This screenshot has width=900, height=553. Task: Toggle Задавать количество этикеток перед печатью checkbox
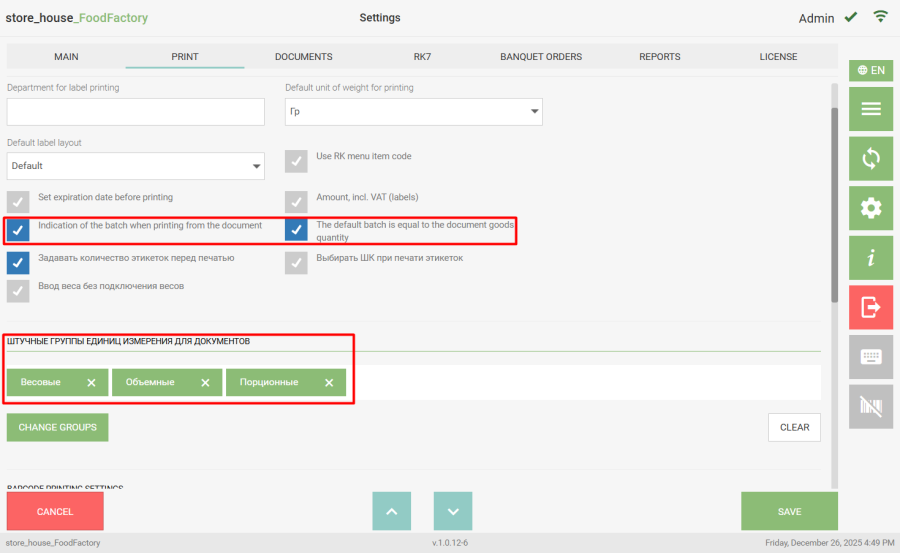pyautogui.click(x=18, y=262)
